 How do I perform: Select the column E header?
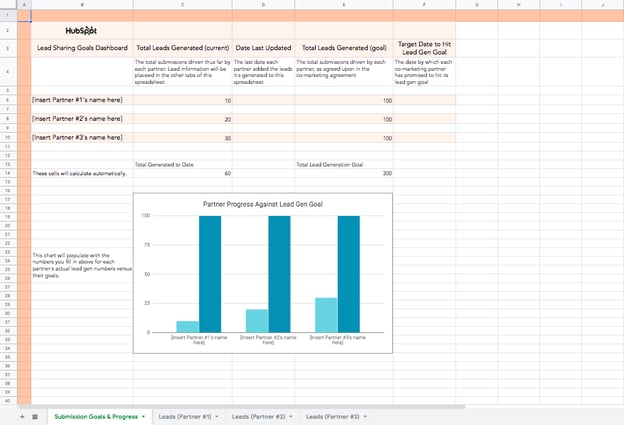point(344,6)
